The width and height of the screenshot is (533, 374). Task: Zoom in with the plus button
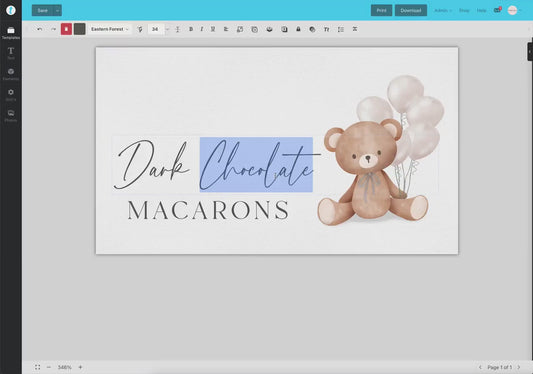80,367
